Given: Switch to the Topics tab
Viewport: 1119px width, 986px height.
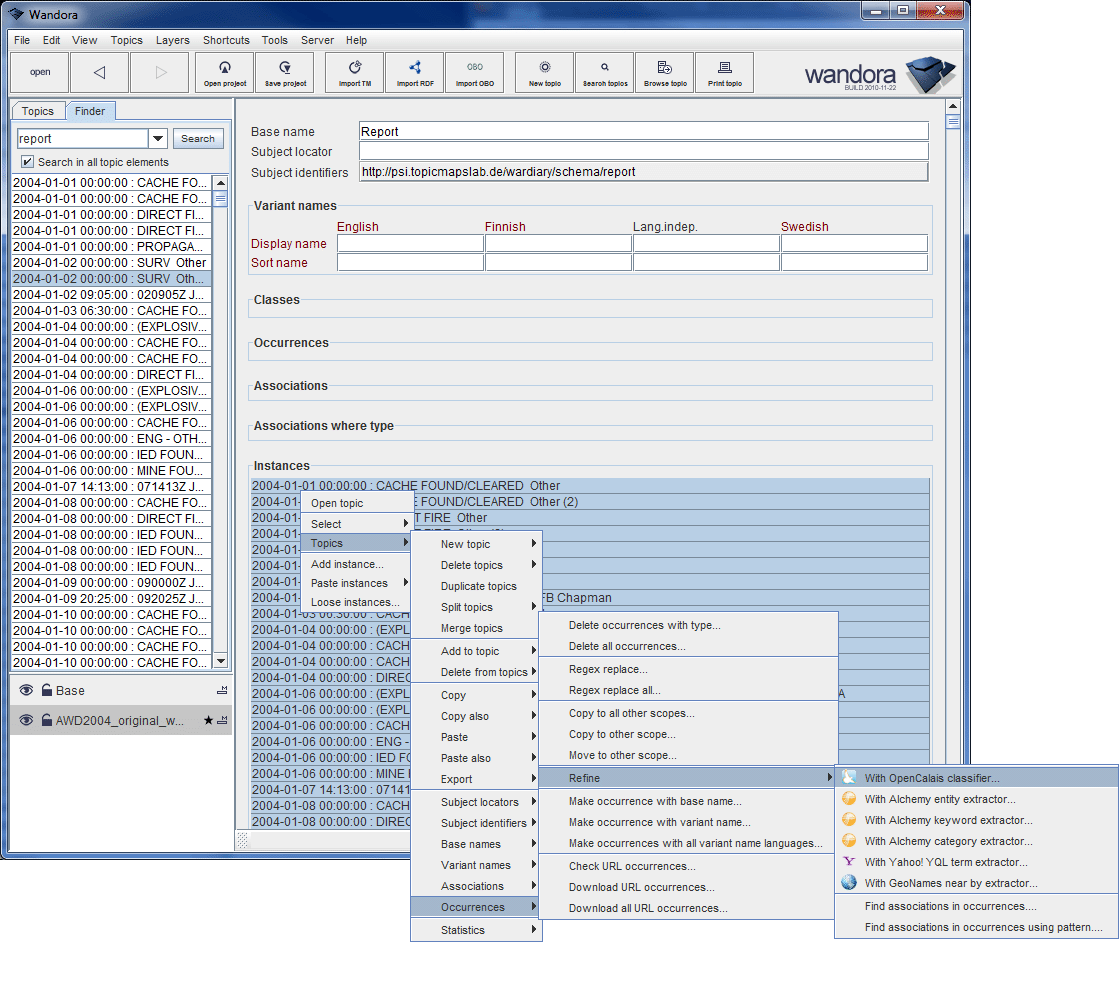Looking at the screenshot, I should [38, 110].
